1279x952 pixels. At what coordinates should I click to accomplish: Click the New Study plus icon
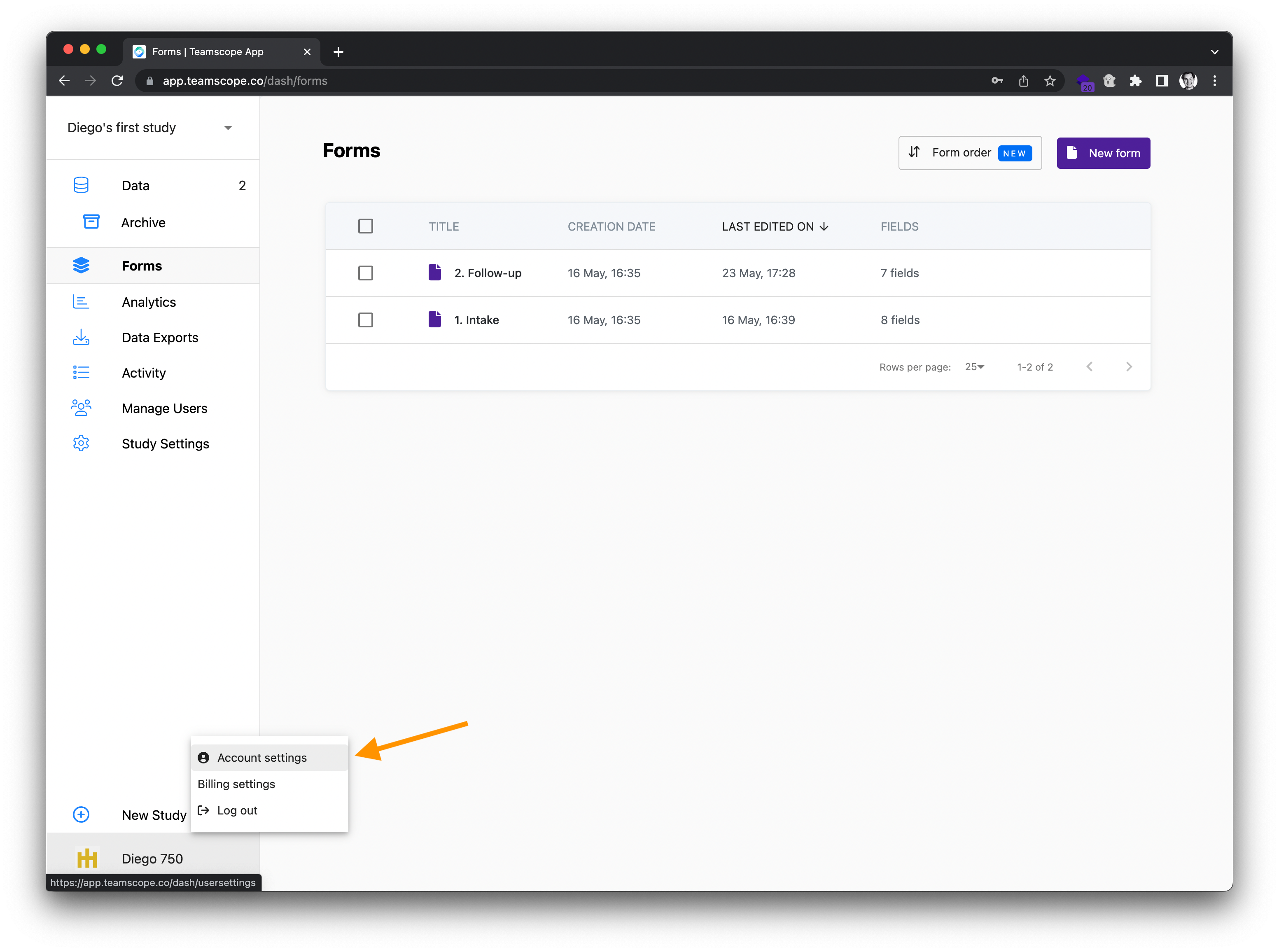click(81, 814)
